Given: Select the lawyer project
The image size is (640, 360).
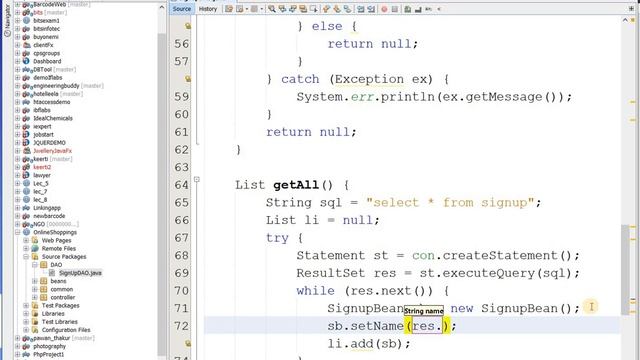Looking at the screenshot, I should coord(42,175).
